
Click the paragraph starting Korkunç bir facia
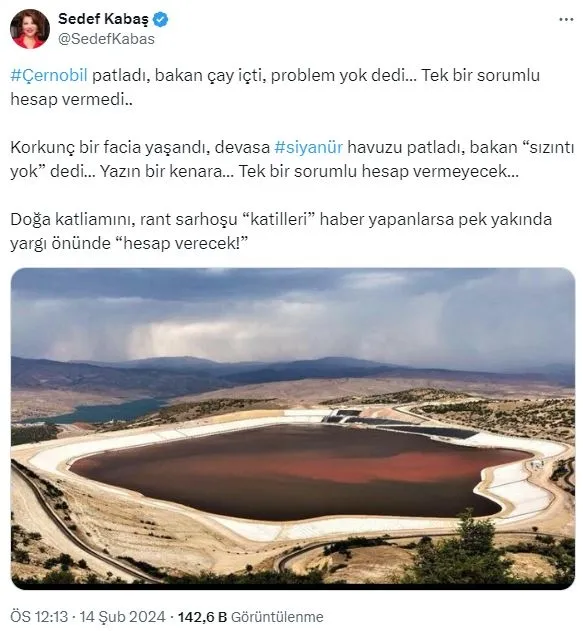292,159
